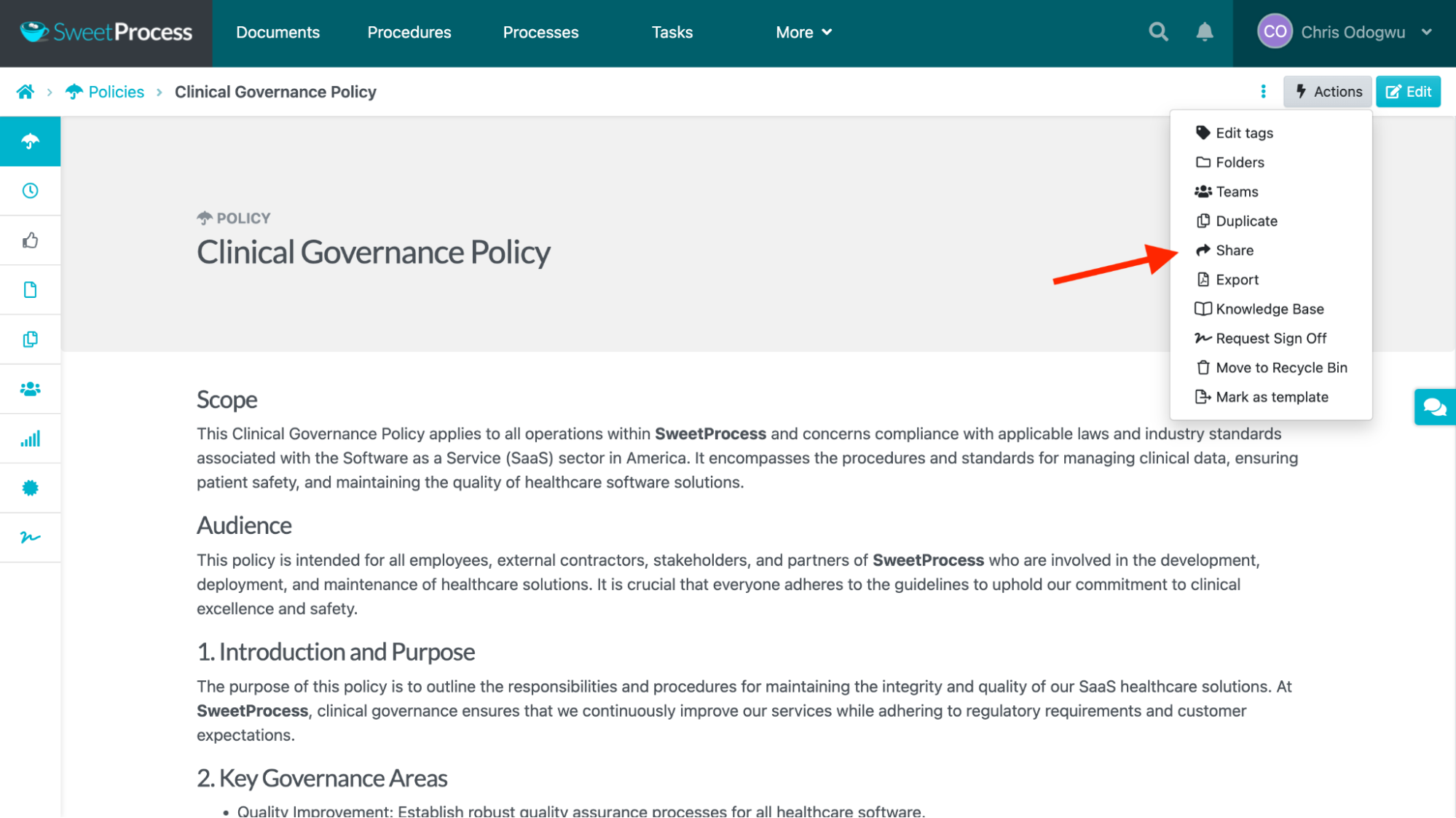Open the notification bell icon

tap(1204, 32)
